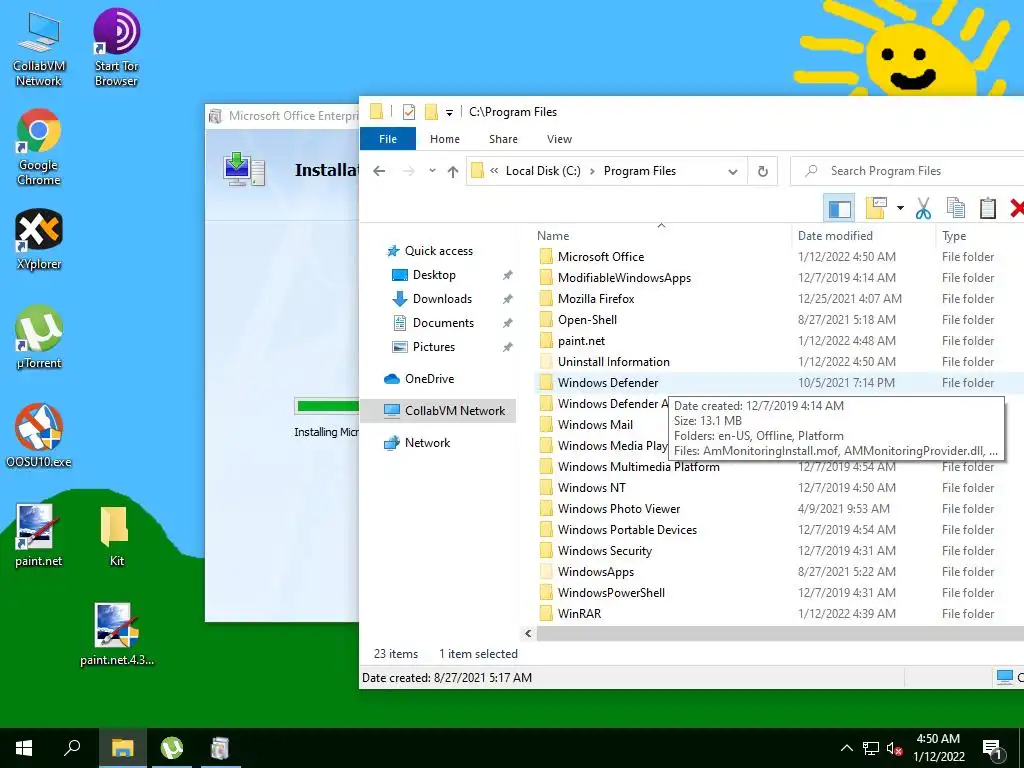Select Documents in navigation pane
The height and width of the screenshot is (768, 1024).
coord(443,323)
